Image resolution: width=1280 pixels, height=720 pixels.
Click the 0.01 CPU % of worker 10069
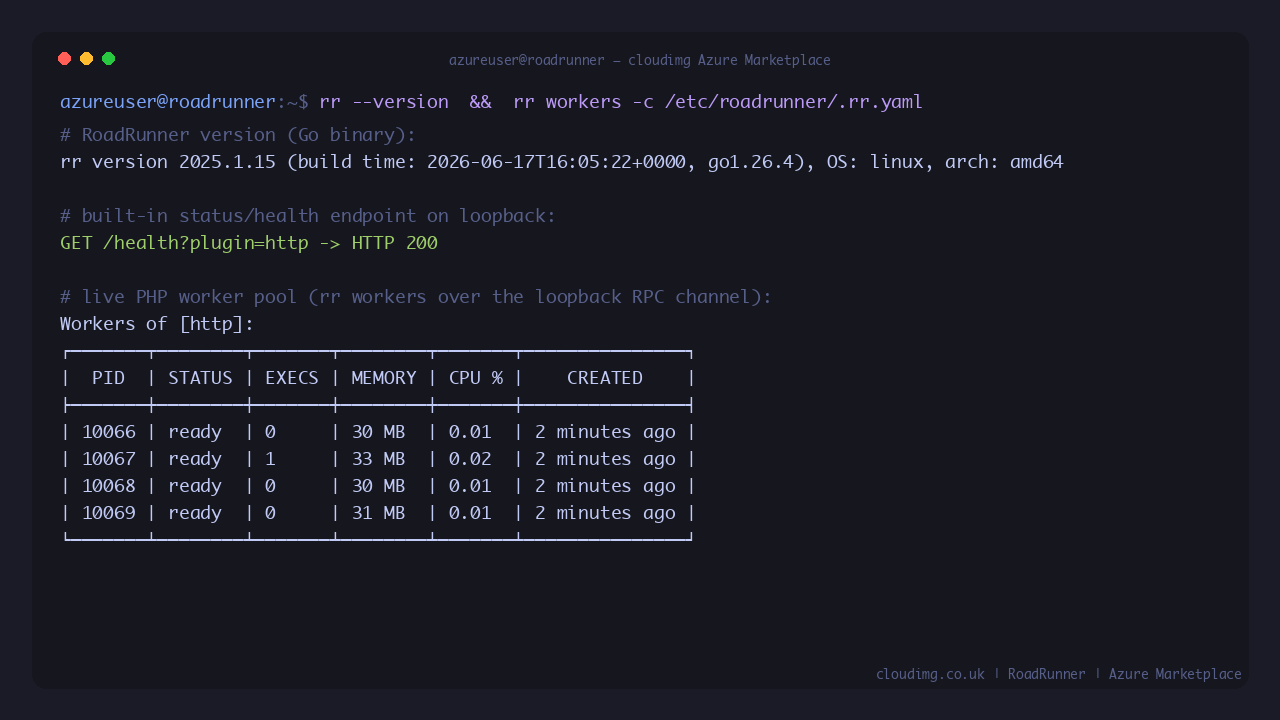pyautogui.click(x=470, y=513)
